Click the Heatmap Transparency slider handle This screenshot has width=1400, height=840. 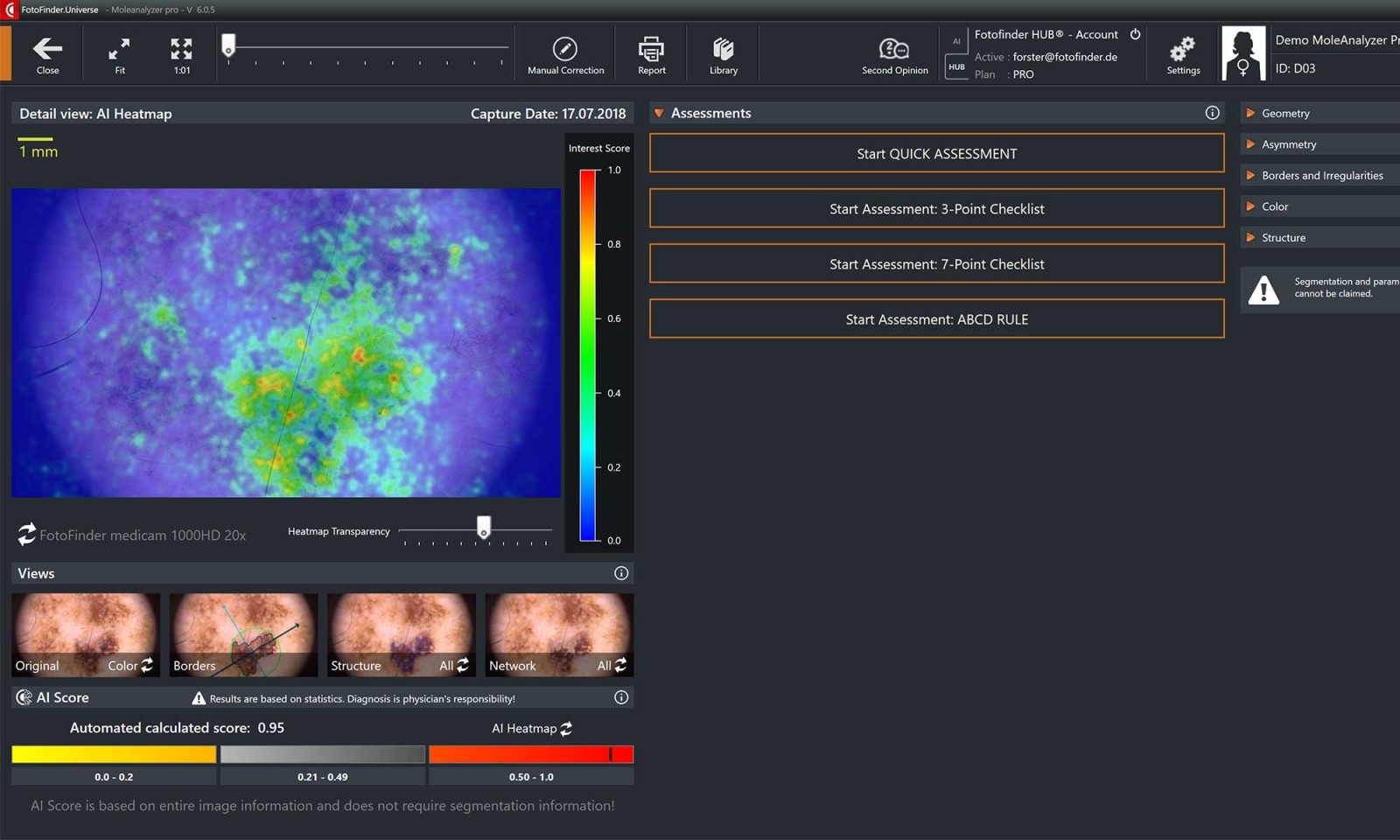point(483,527)
